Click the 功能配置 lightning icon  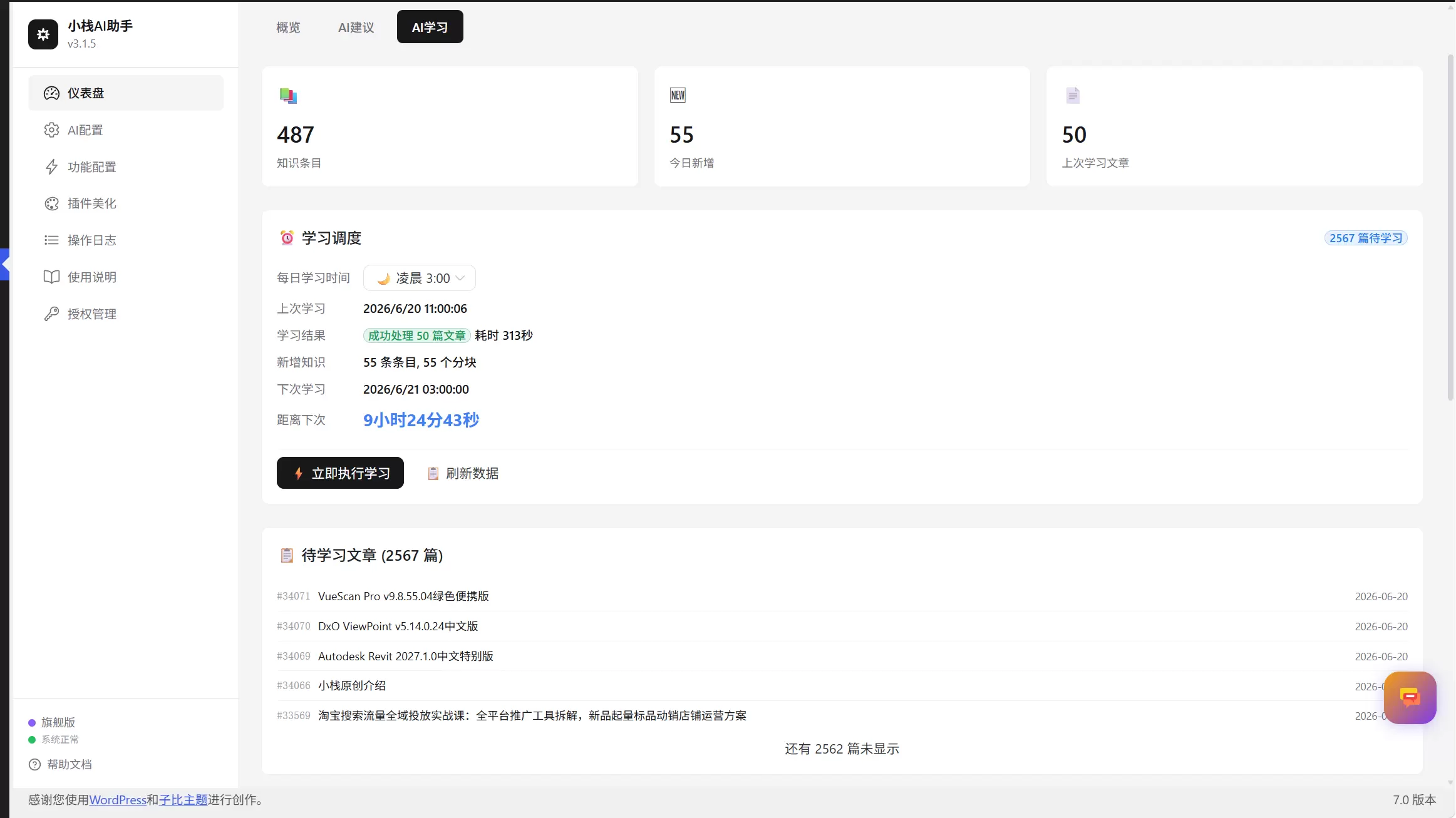(x=51, y=167)
